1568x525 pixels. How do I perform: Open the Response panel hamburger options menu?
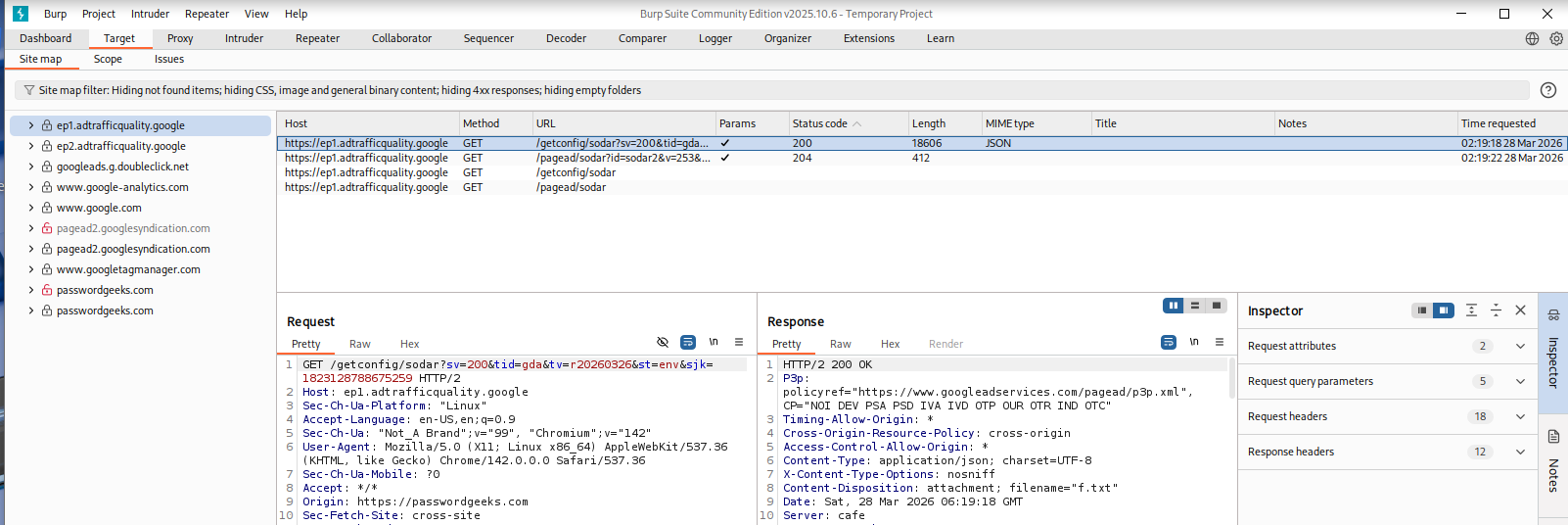(1220, 342)
